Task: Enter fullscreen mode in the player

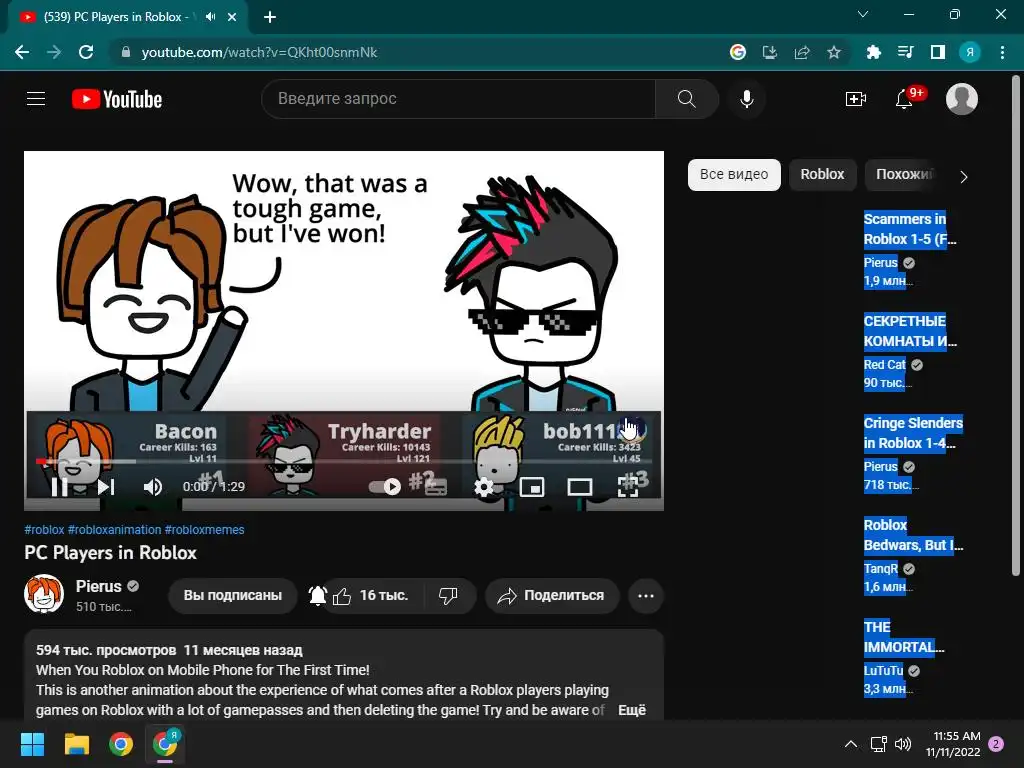Action: (x=628, y=487)
